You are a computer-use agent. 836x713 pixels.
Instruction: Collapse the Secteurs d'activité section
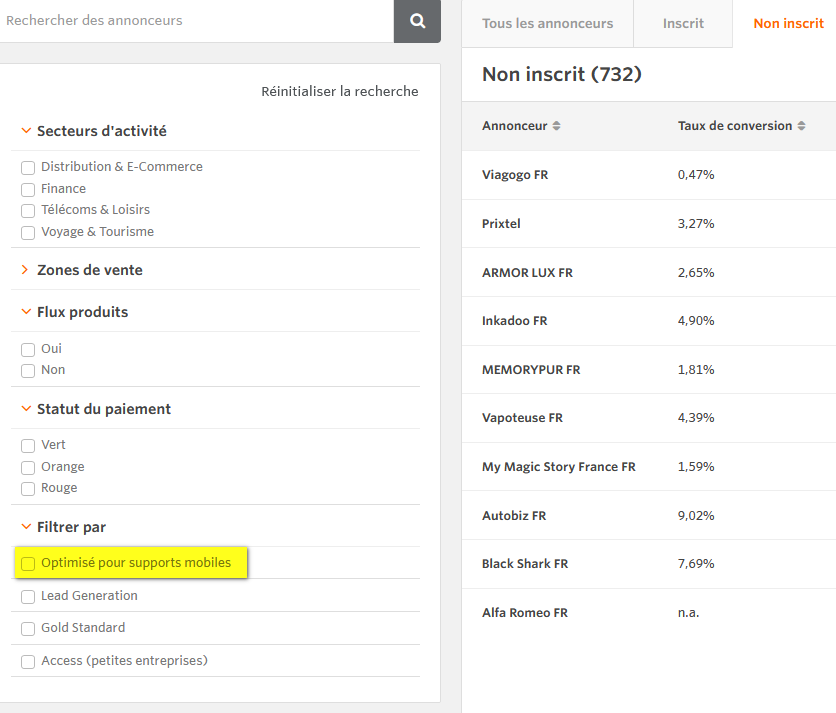pos(26,131)
